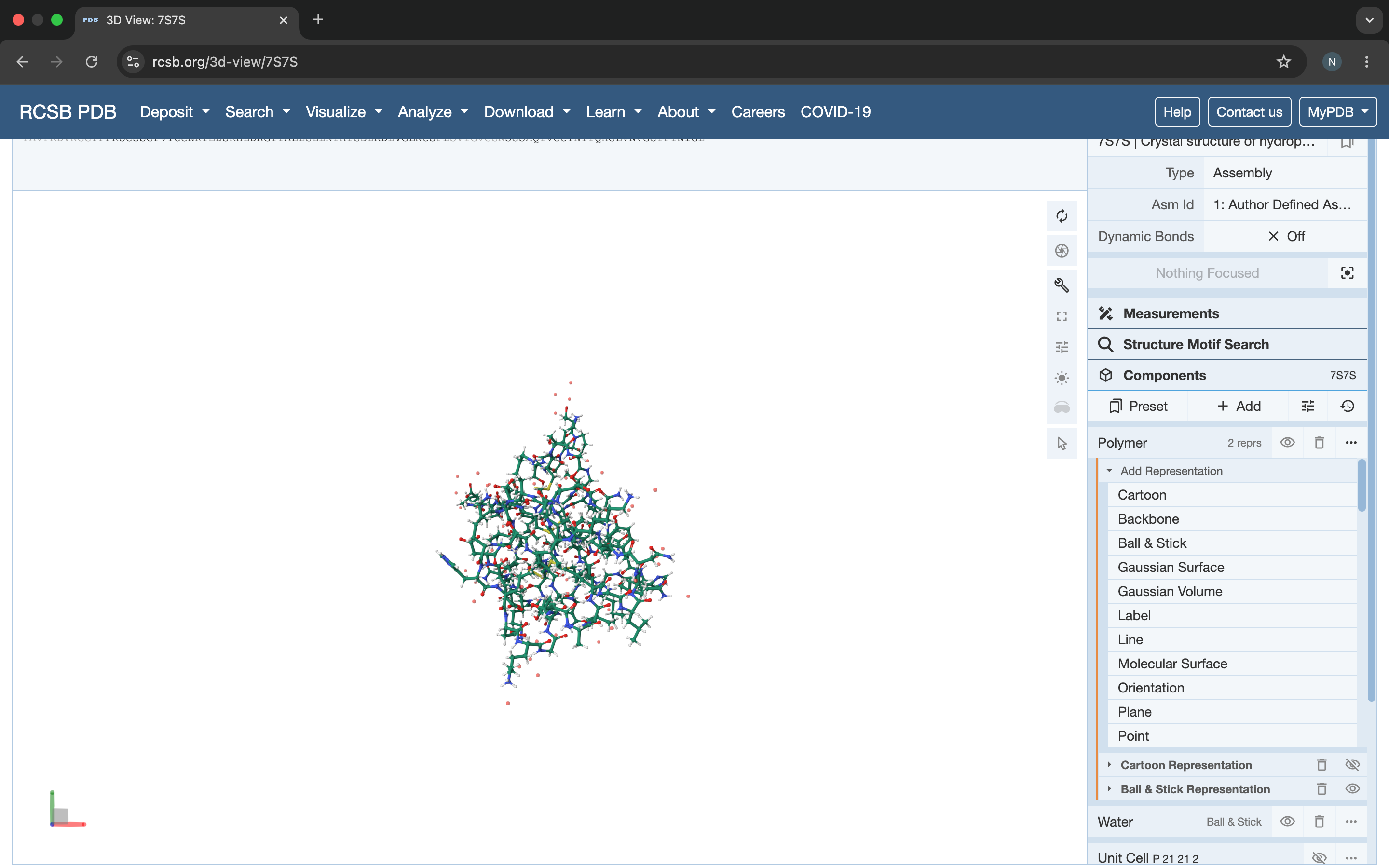This screenshot has width=1389, height=868.
Task: Delete the Water component
Action: pyautogui.click(x=1319, y=822)
